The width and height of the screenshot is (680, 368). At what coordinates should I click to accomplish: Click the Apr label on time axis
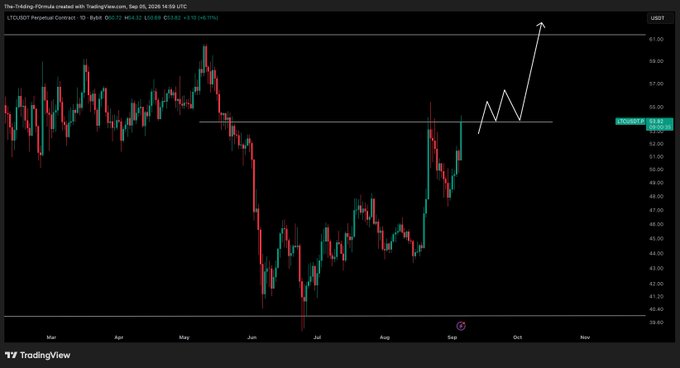coord(119,337)
